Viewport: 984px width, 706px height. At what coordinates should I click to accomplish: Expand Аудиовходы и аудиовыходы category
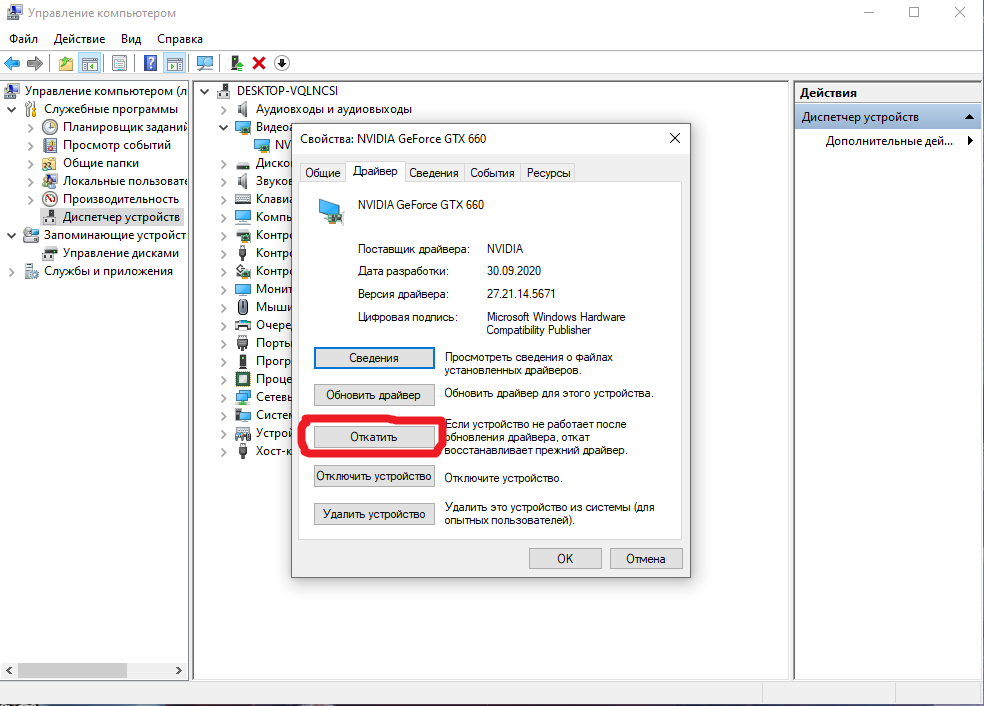point(223,110)
